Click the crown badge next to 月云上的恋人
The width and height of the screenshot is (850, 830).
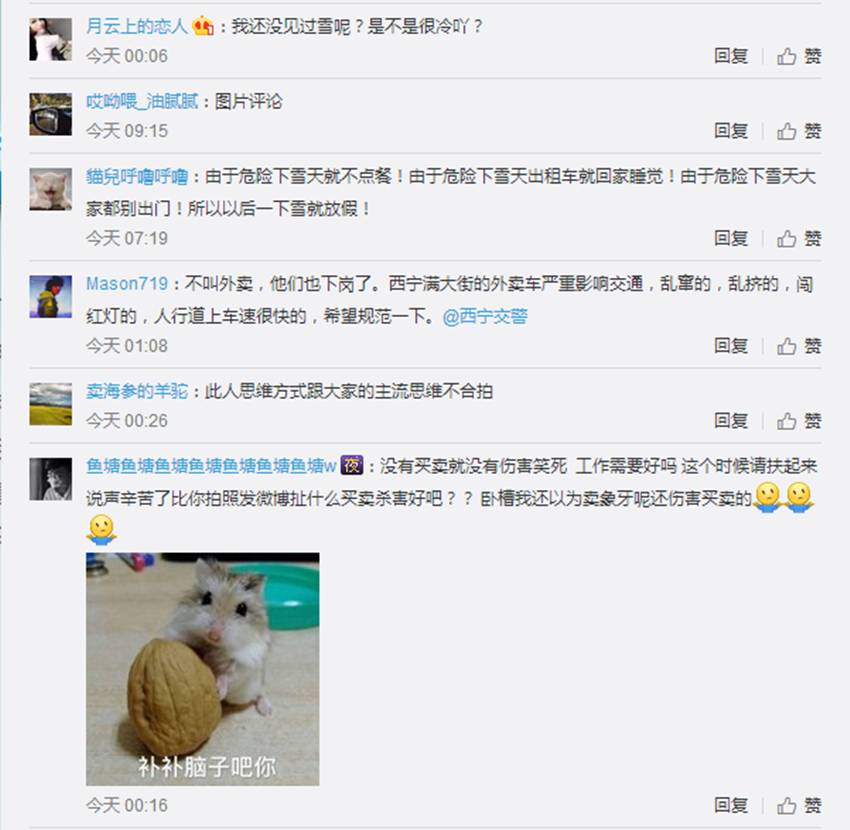pos(203,25)
